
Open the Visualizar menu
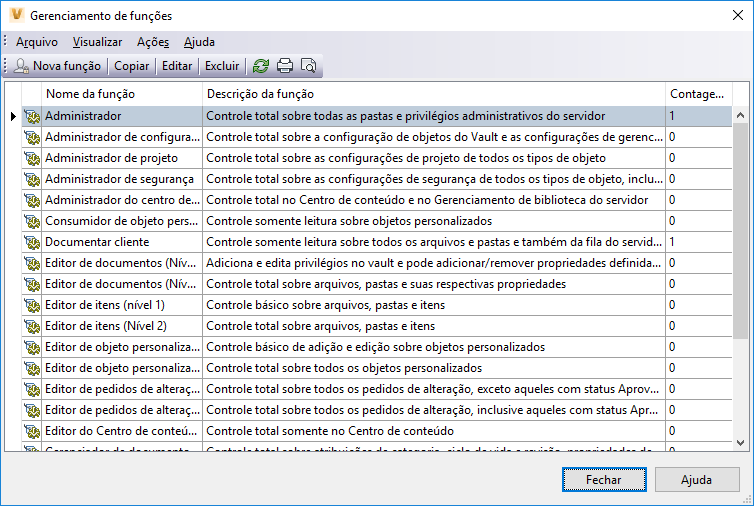coord(97,42)
